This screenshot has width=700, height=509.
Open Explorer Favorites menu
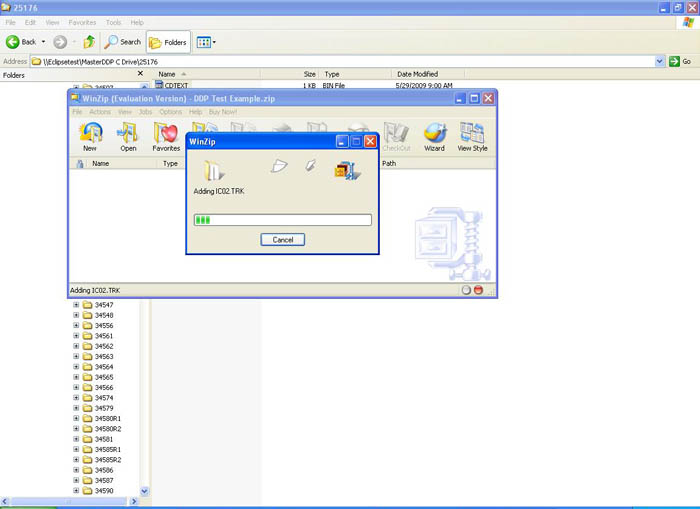(x=82, y=22)
